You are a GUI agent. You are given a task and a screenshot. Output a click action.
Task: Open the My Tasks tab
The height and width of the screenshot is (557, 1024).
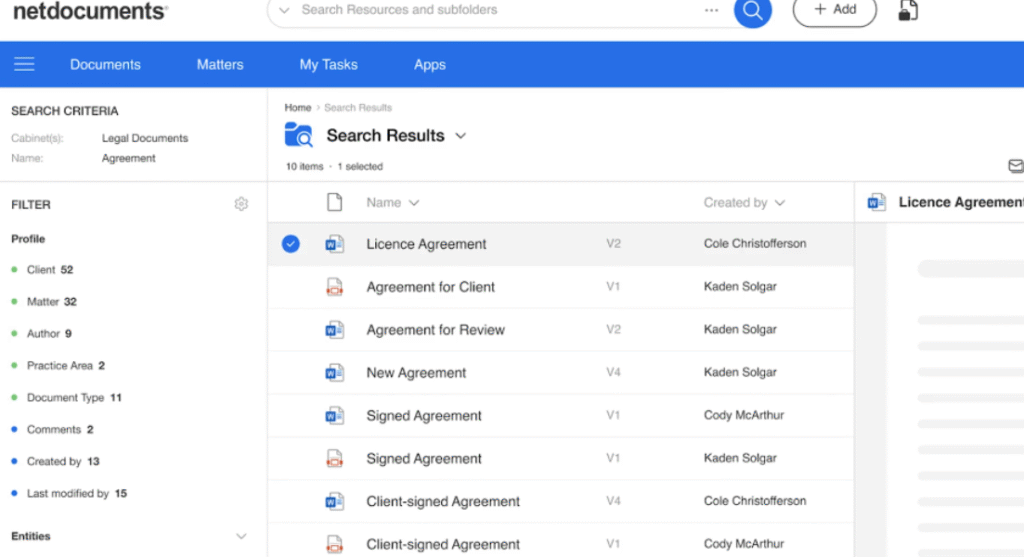(328, 64)
